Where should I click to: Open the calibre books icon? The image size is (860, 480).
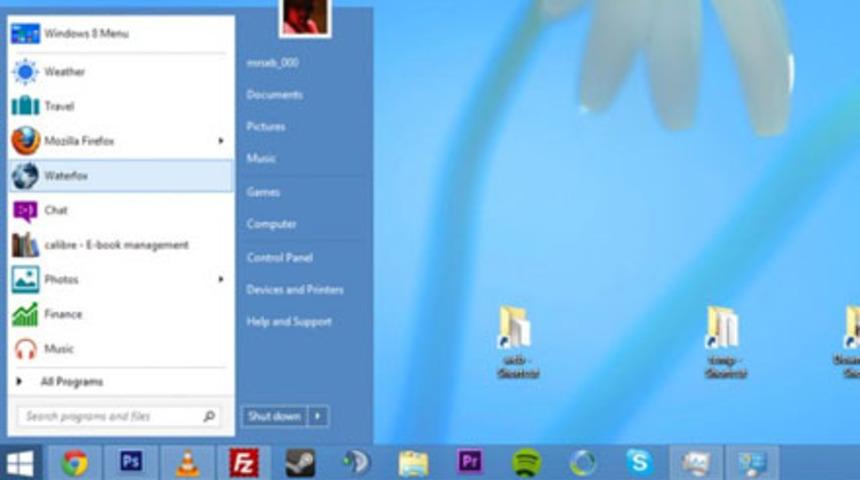point(25,245)
